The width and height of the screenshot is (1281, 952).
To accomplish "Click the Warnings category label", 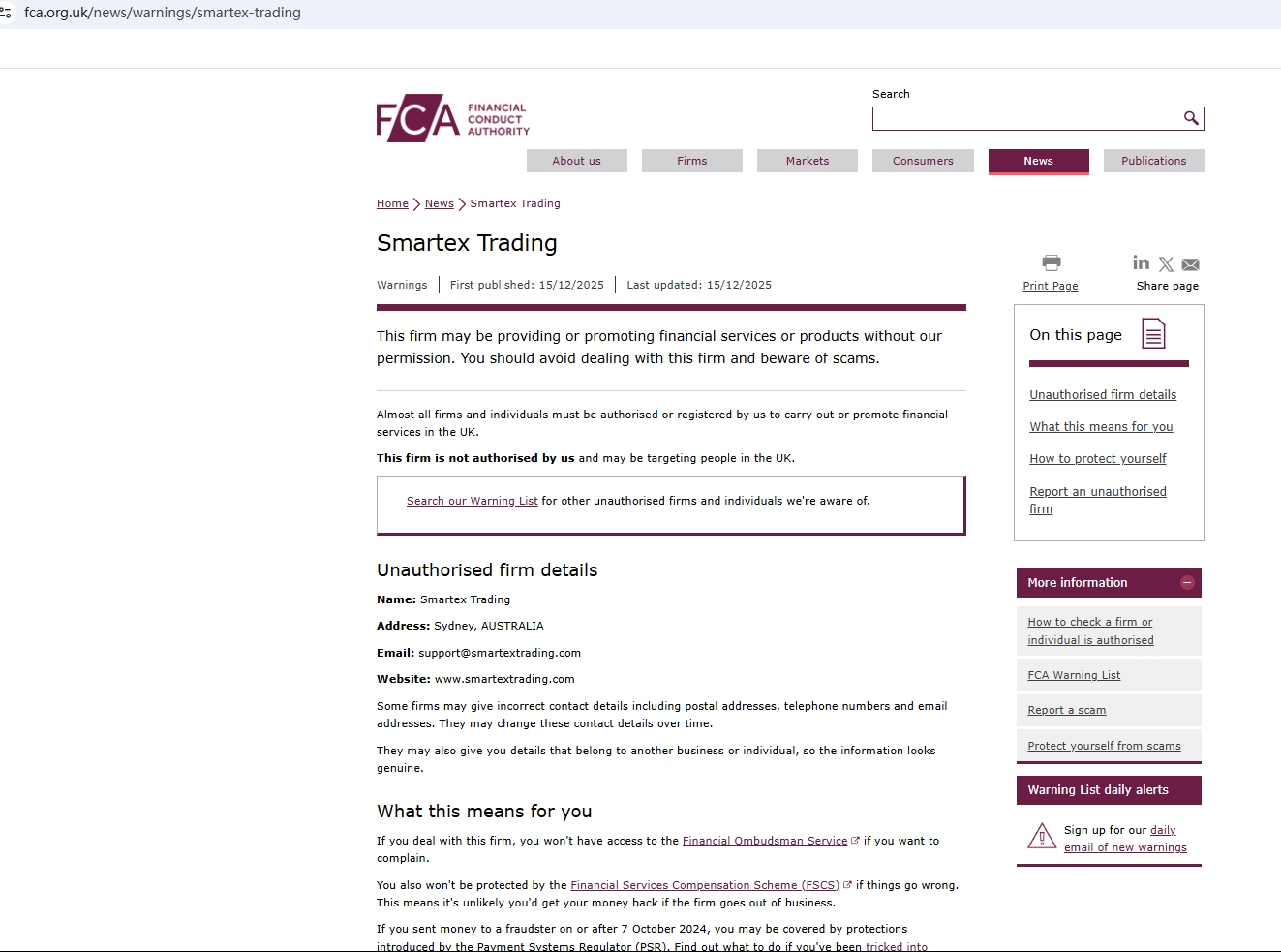I will (402, 285).
